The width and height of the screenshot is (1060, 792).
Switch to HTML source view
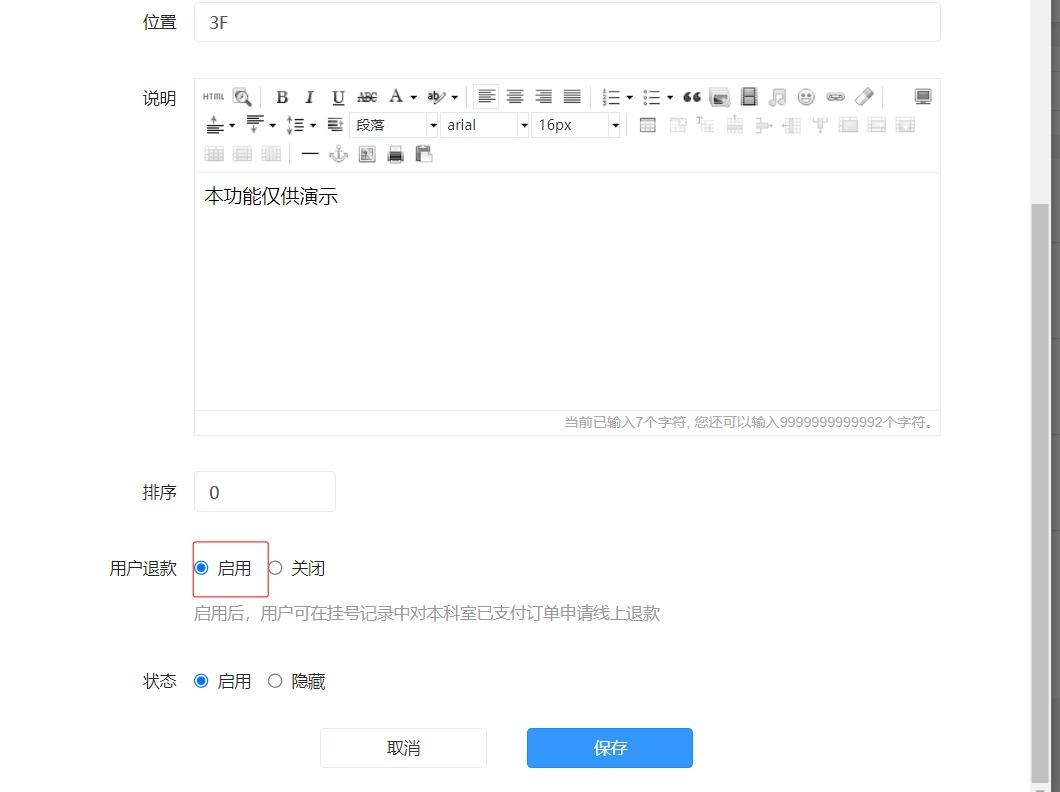pos(214,97)
